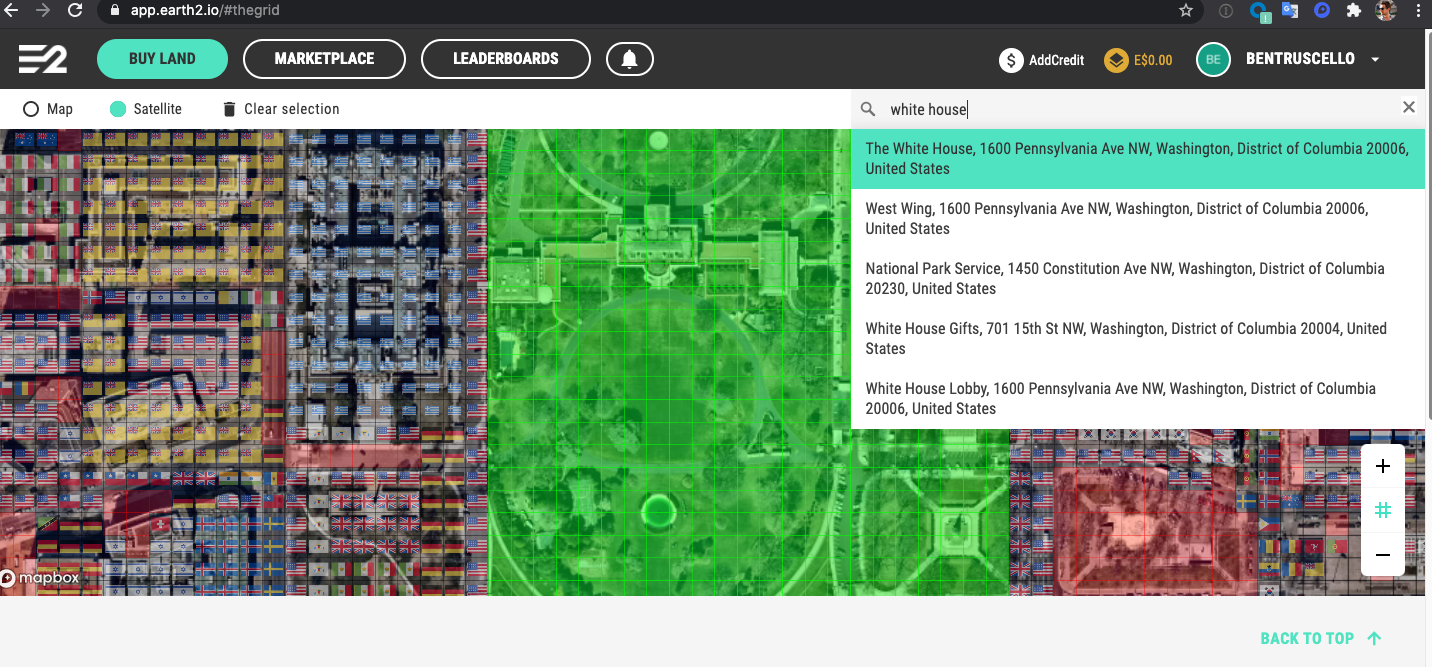Zoom out on the map
The image size is (1432, 667).
tap(1383, 554)
